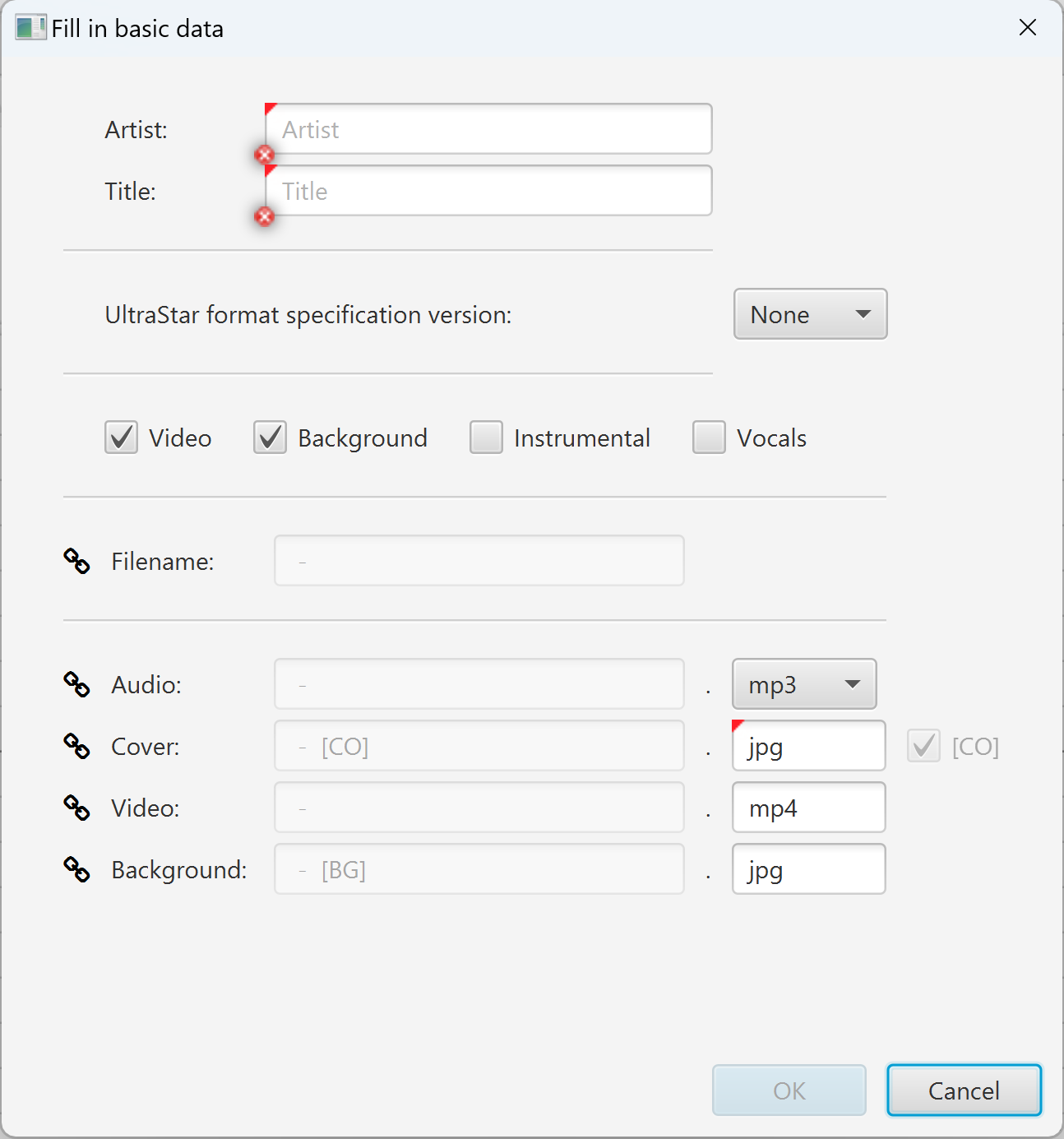Tick the Vocals checkbox
Screen dimensions: 1064x1139
(x=709, y=438)
